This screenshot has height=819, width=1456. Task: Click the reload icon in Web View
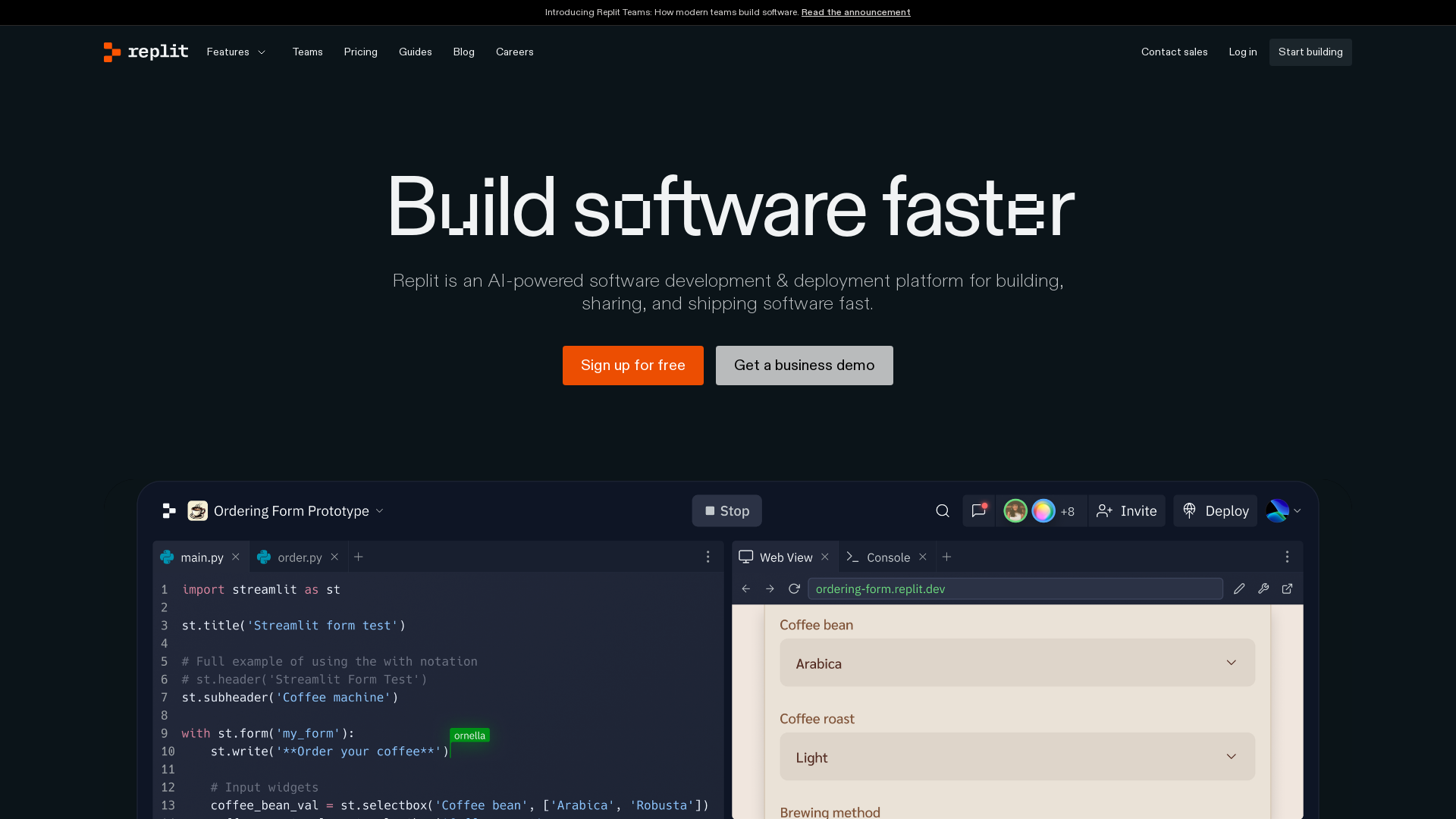pyautogui.click(x=794, y=589)
